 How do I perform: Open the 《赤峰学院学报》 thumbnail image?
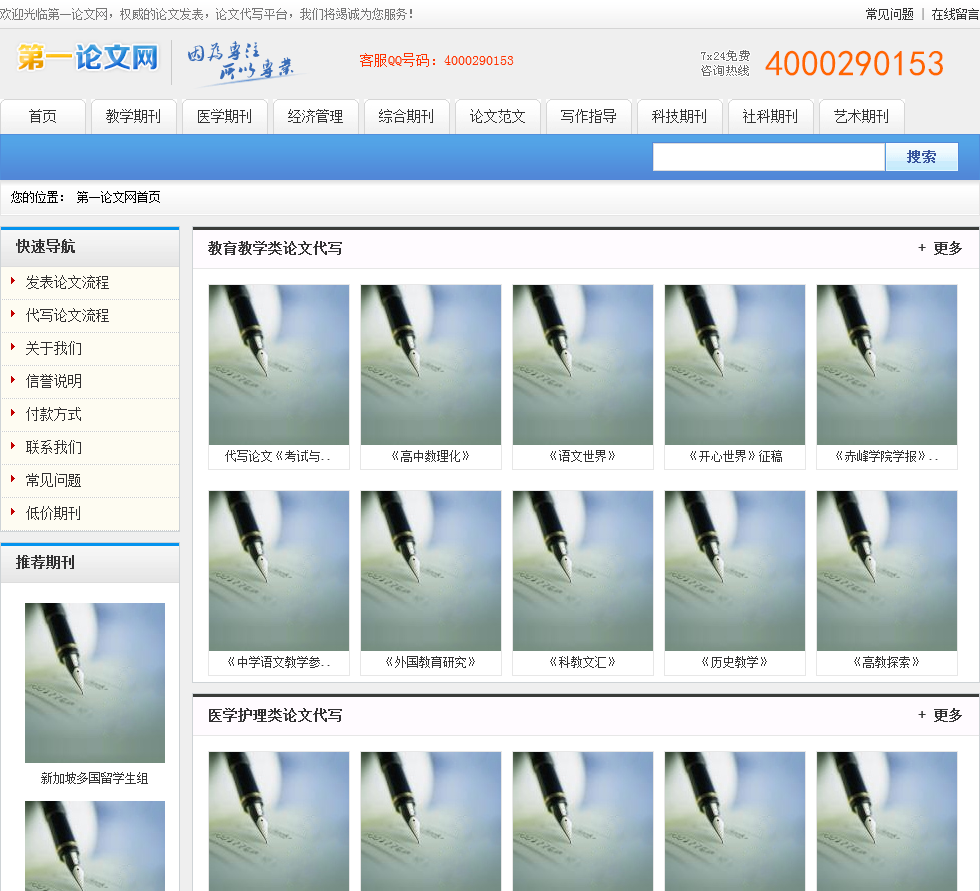click(887, 365)
